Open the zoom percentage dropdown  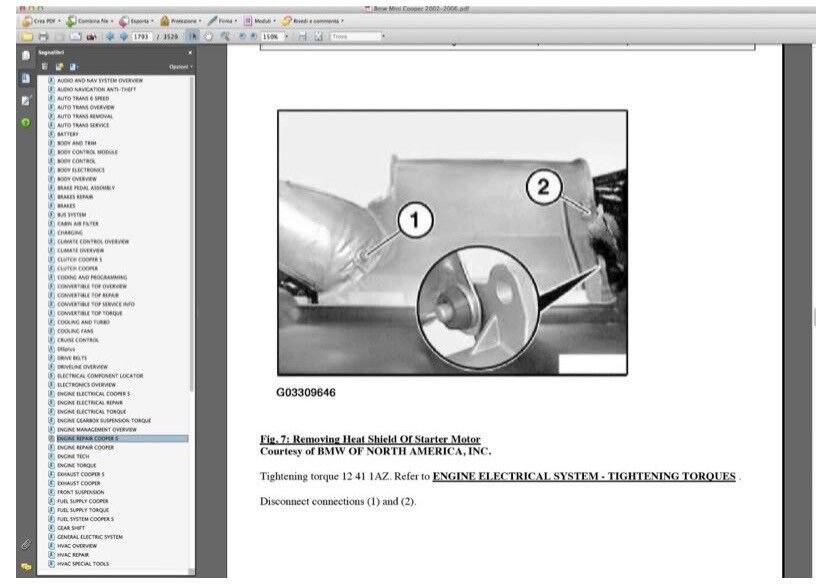(290, 36)
